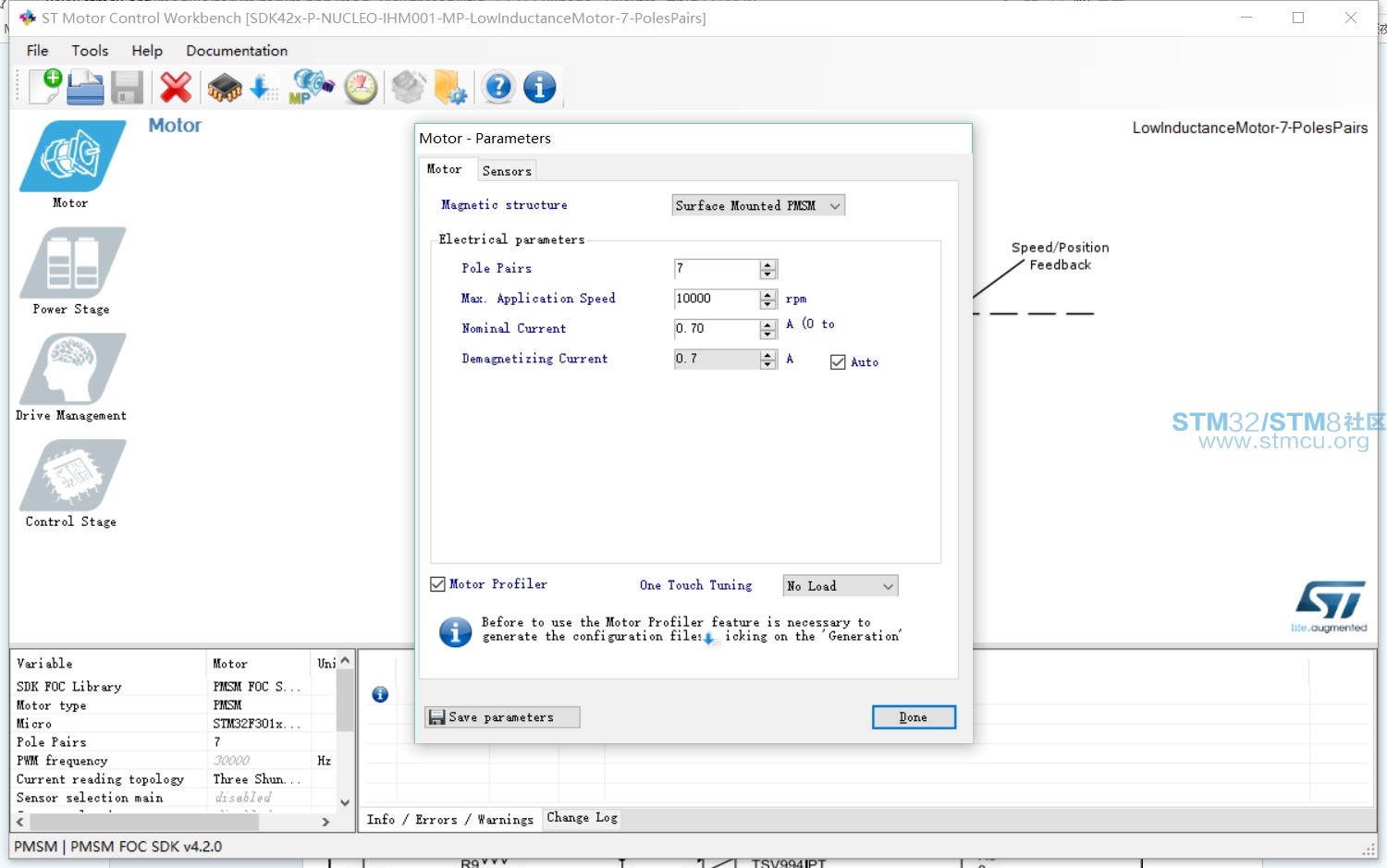Select the 'Motor type' variable row

(x=174, y=705)
